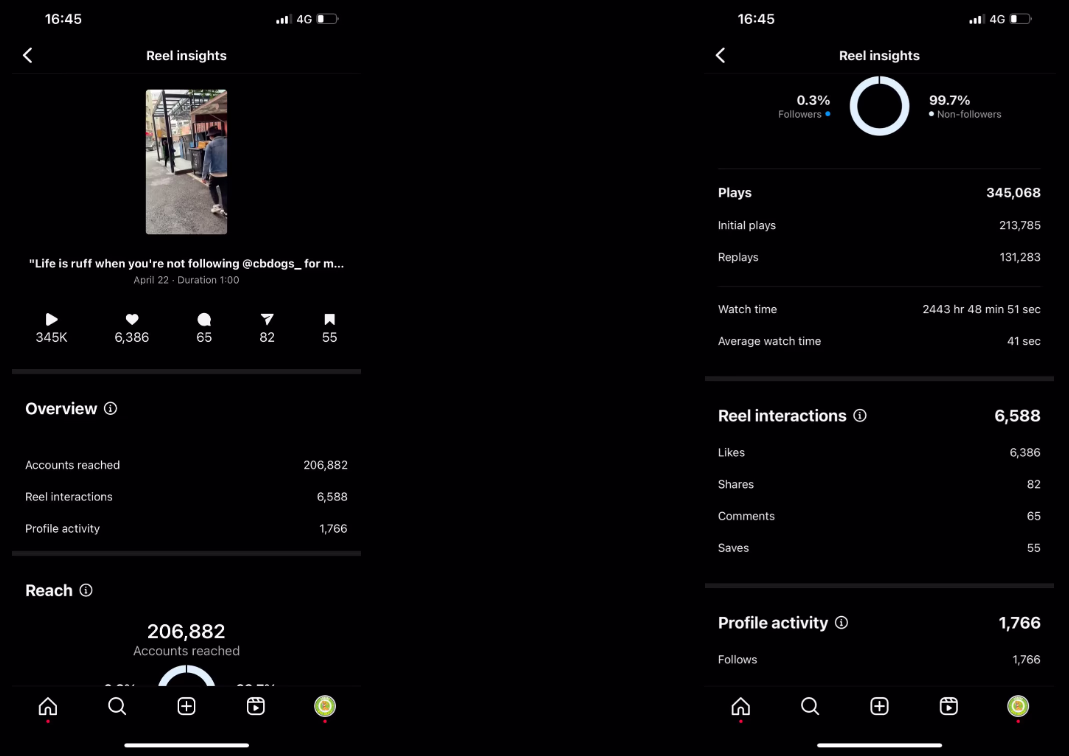
Task: Open info icon next to Reach
Action: [x=86, y=590]
